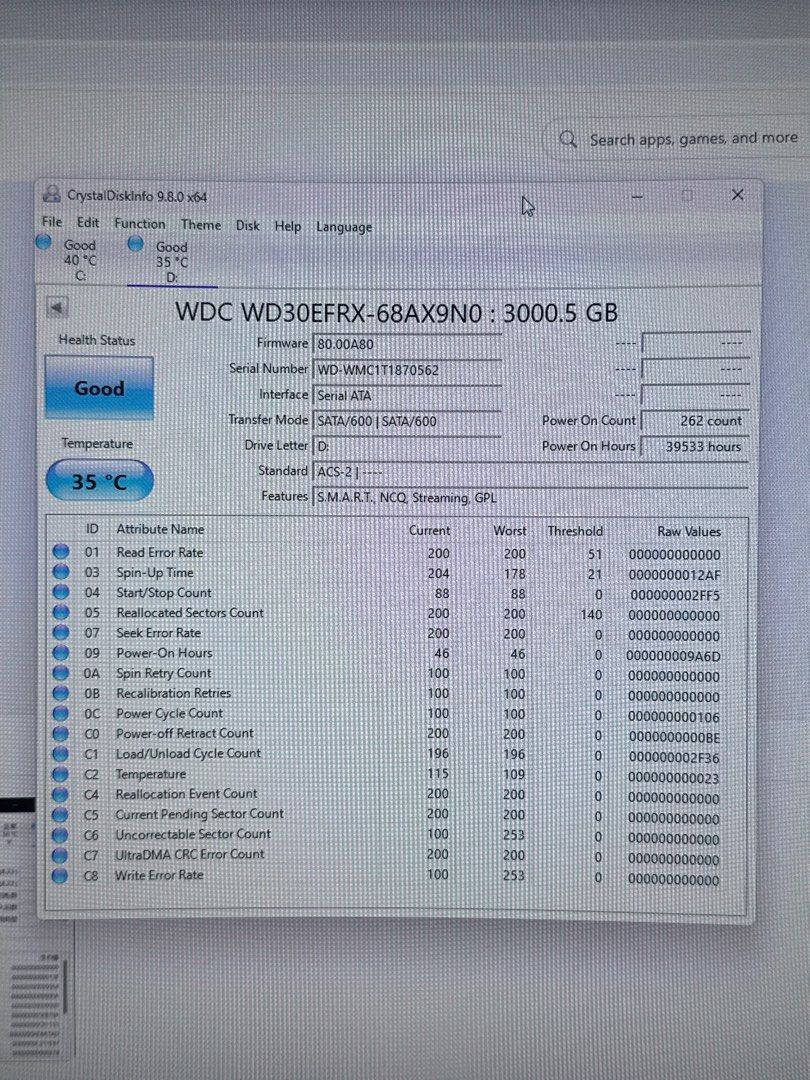Click the Transfer Mode field
810x1080 pixels.
pos(407,421)
